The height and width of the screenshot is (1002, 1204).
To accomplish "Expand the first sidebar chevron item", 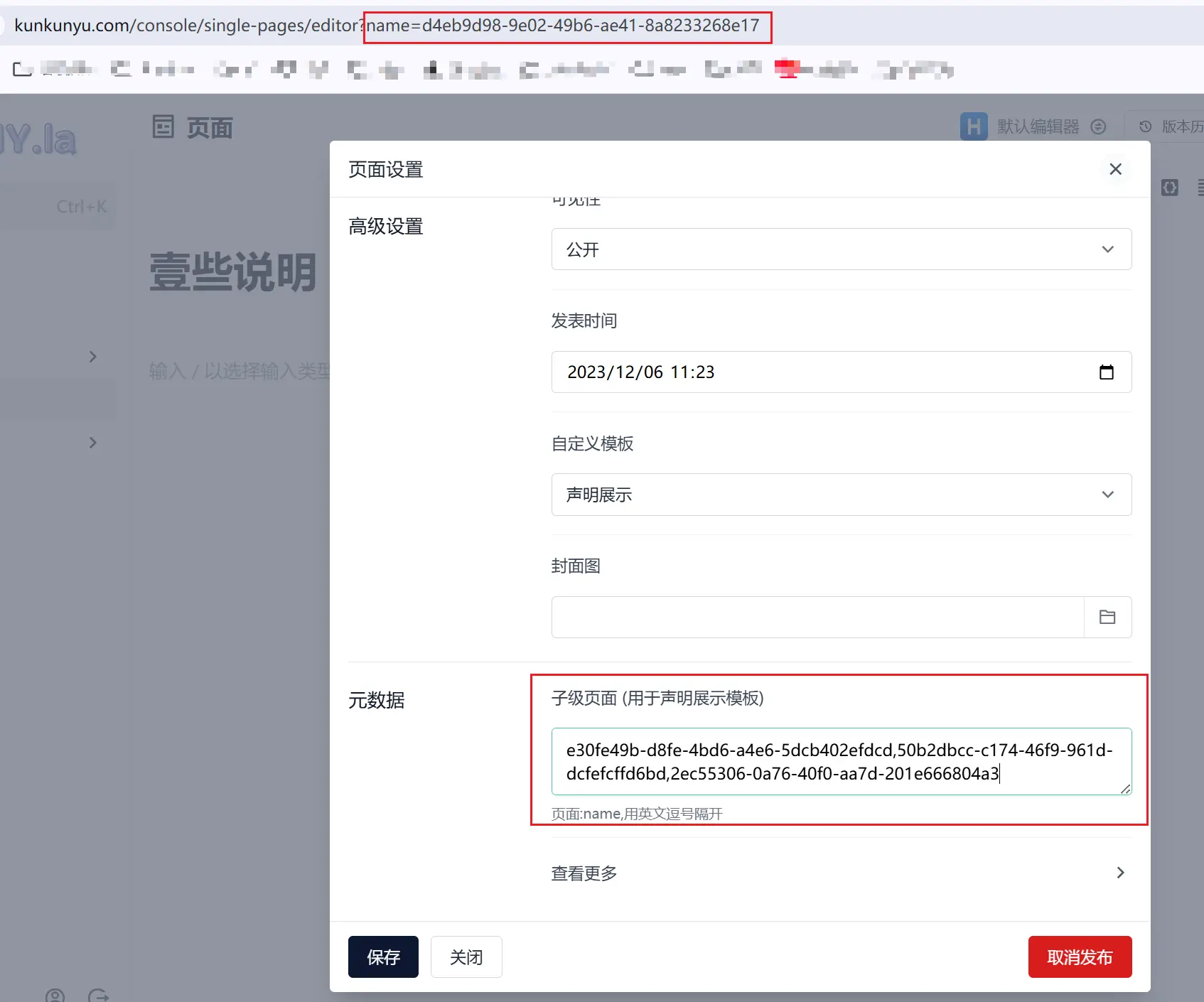I will [92, 357].
